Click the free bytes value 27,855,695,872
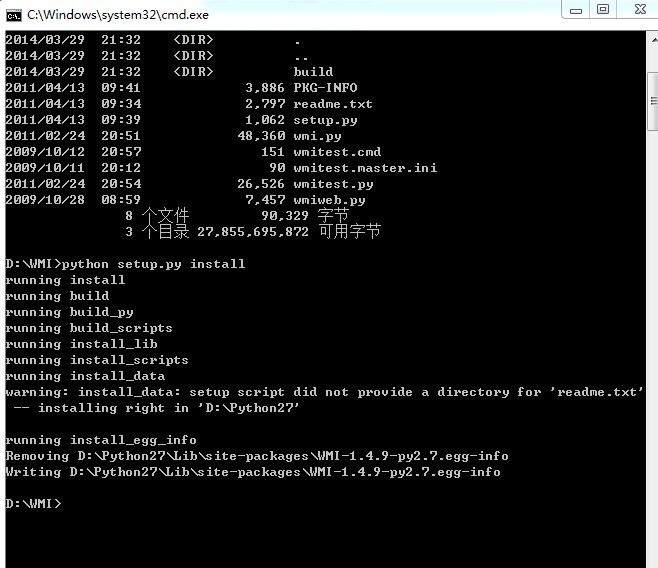 pos(253,232)
